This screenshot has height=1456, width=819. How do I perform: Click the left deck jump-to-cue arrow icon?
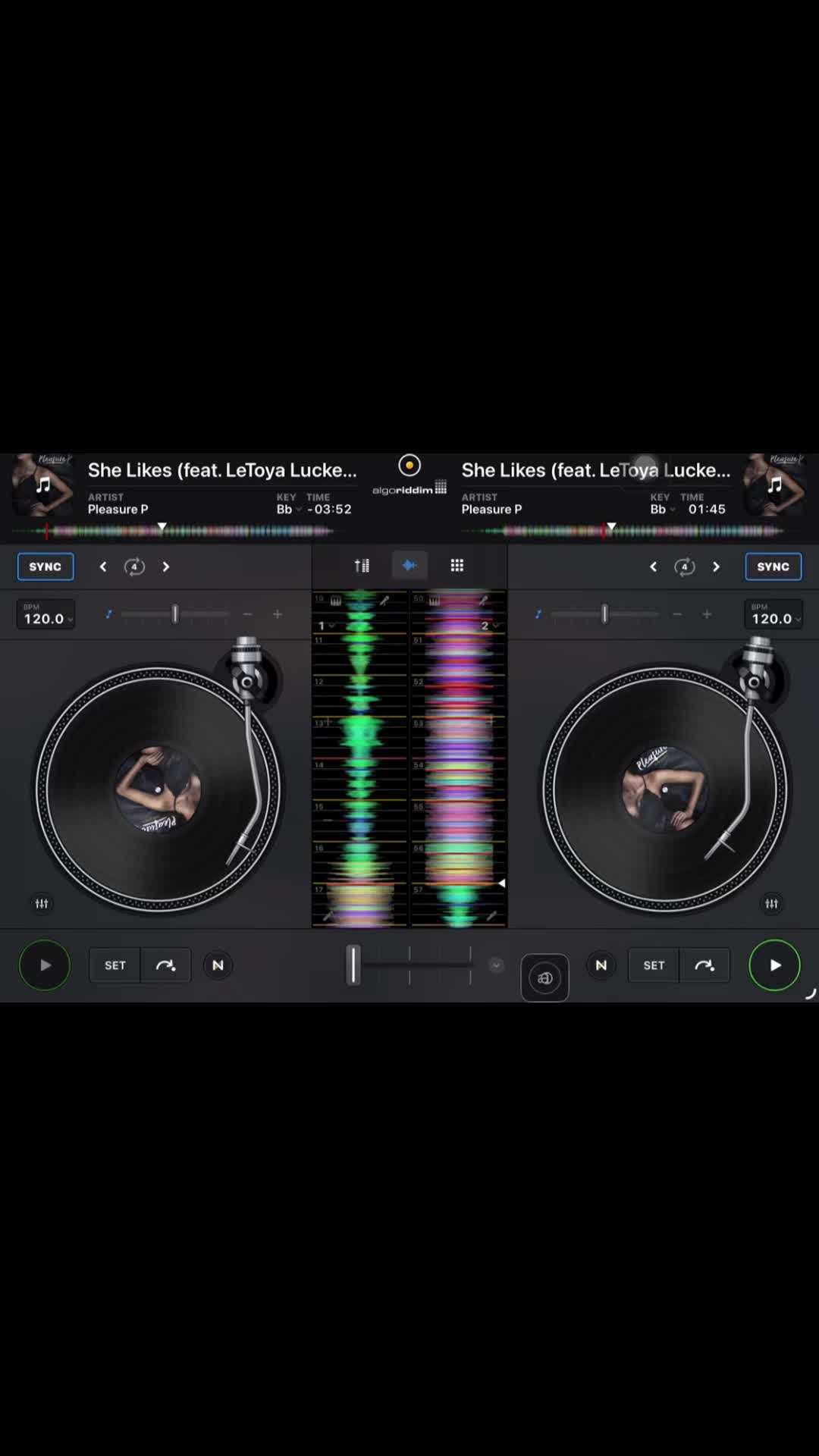[165, 965]
